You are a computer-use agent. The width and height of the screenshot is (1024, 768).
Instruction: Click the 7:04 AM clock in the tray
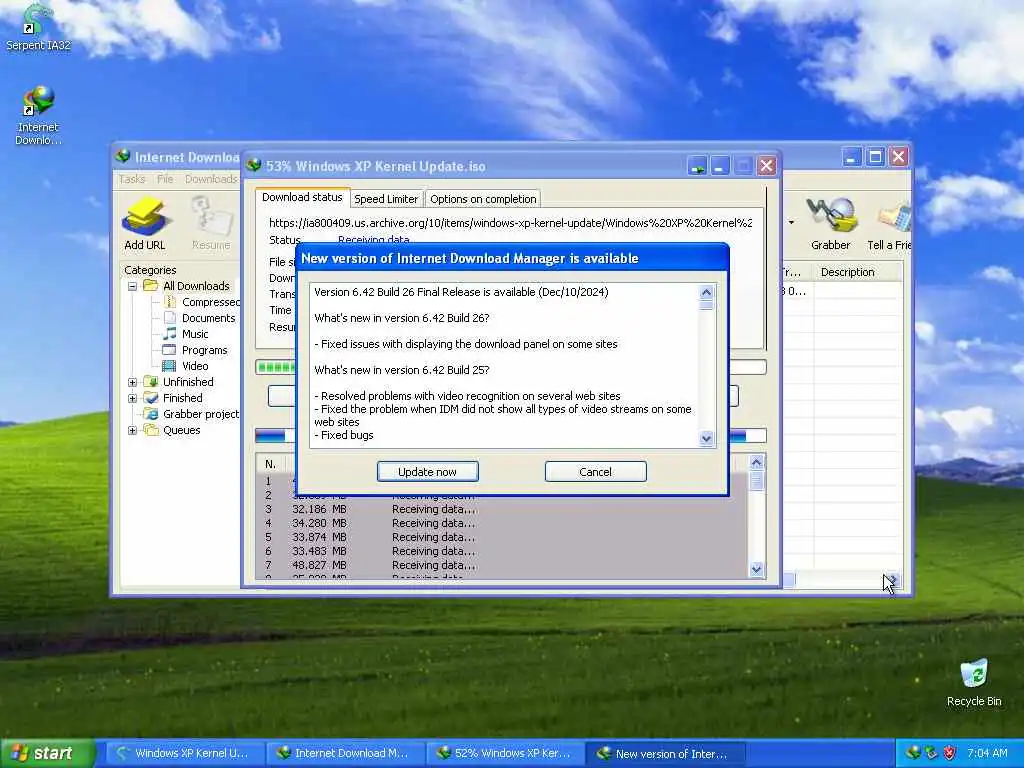pos(987,753)
